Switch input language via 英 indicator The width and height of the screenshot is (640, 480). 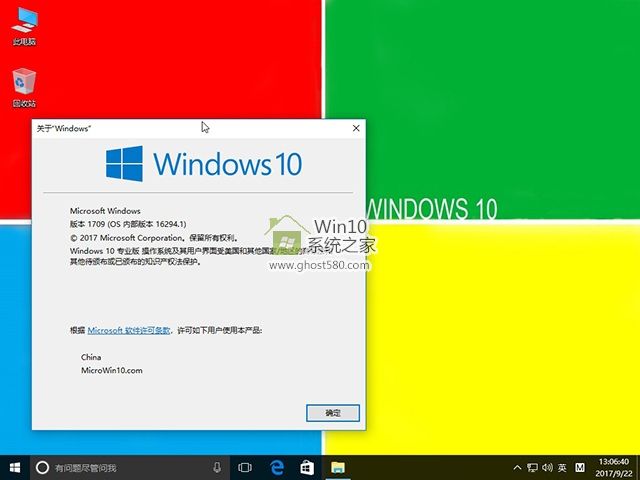[x=562, y=467]
